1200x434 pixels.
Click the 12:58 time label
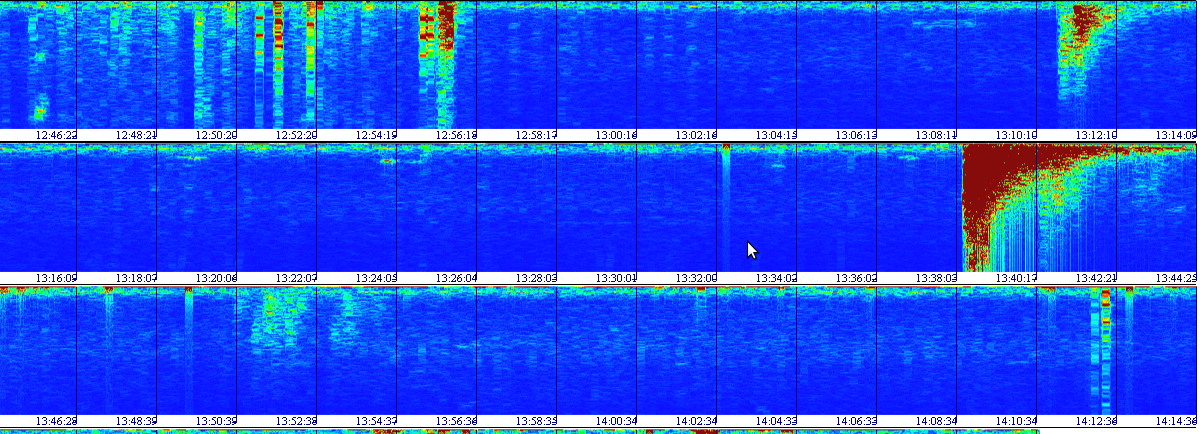click(x=536, y=134)
